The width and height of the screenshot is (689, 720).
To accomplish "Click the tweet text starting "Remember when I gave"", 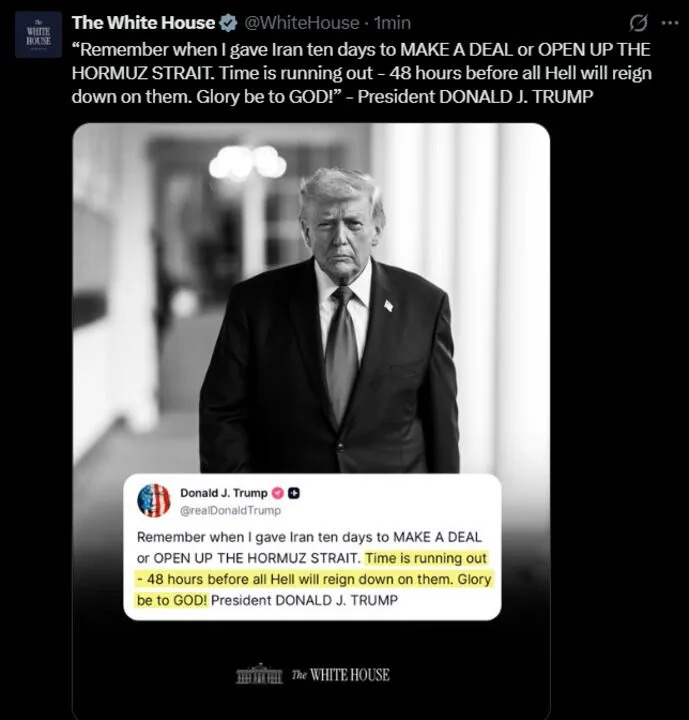I will tap(361, 73).
